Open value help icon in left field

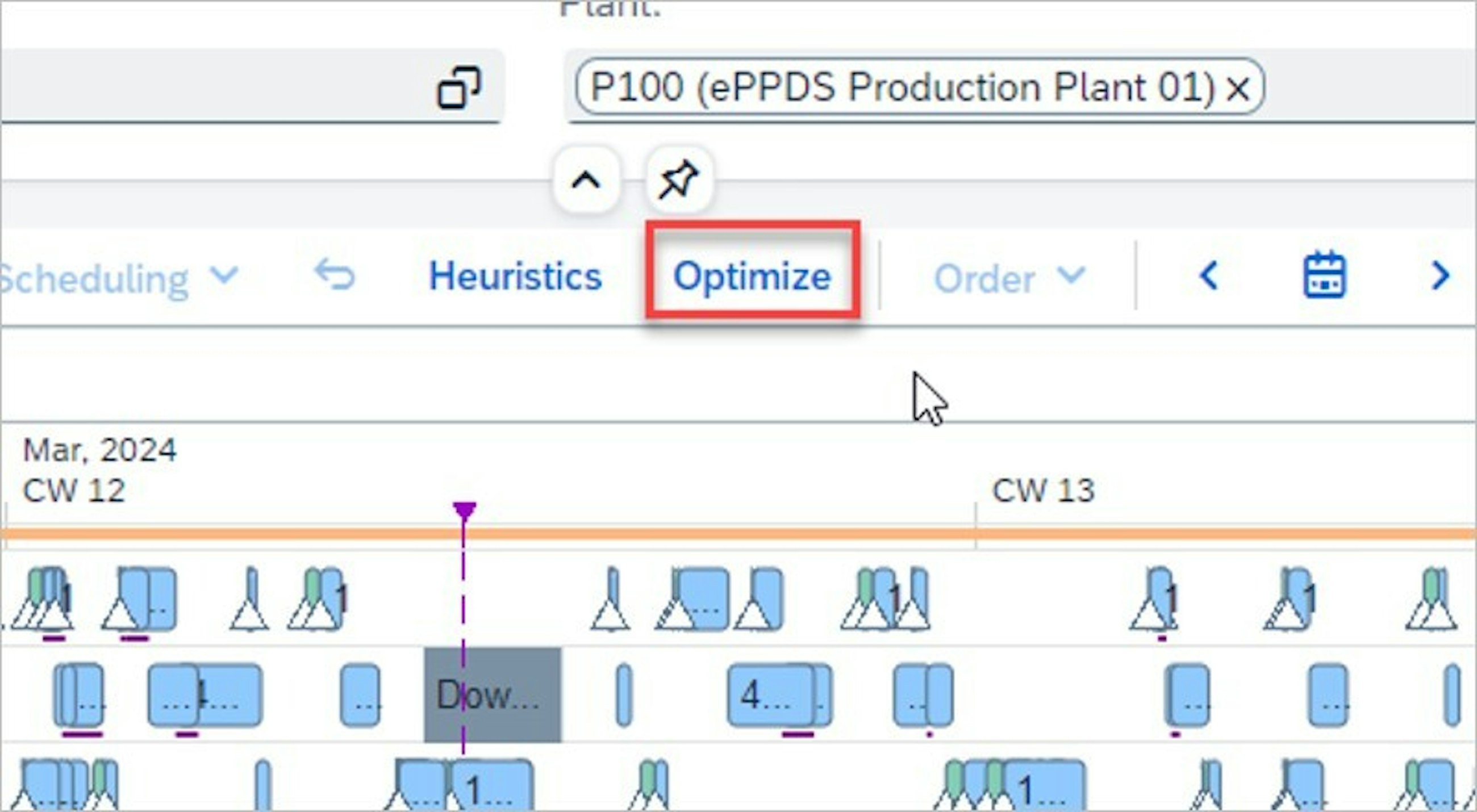(458, 87)
